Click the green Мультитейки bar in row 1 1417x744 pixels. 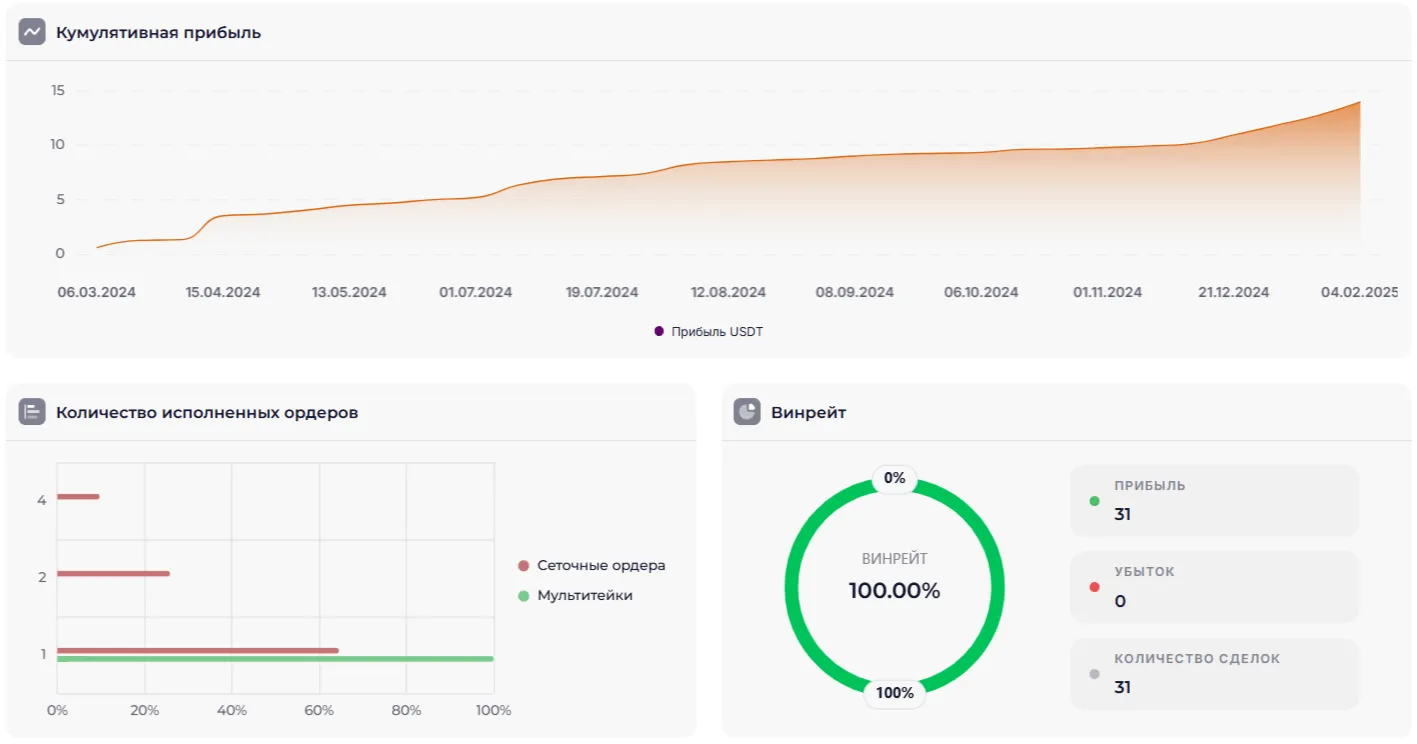pos(275,659)
